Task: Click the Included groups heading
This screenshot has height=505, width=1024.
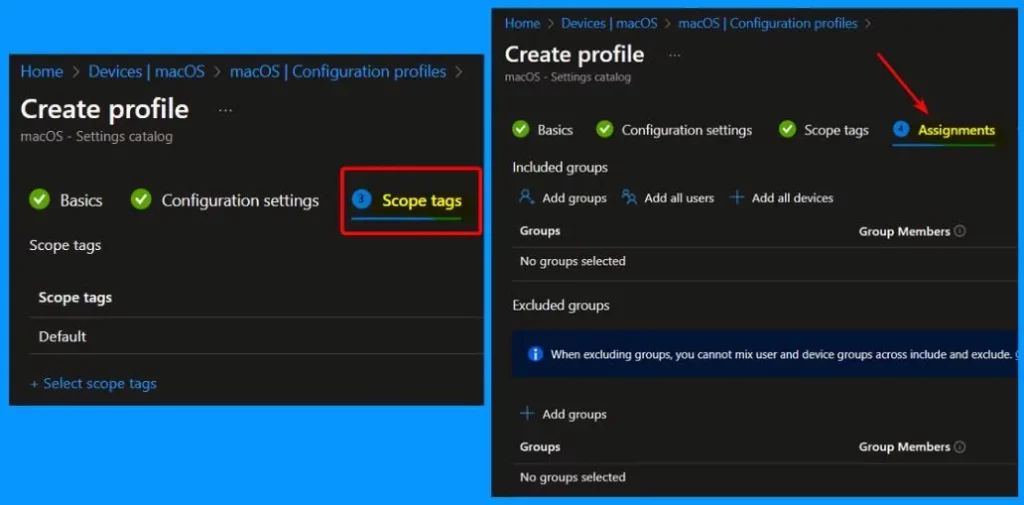Action: click(x=560, y=167)
